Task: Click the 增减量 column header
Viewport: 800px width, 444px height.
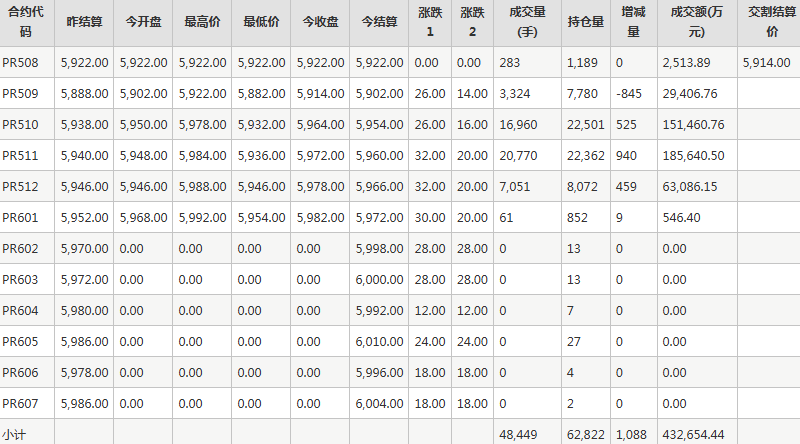Action: [634, 22]
